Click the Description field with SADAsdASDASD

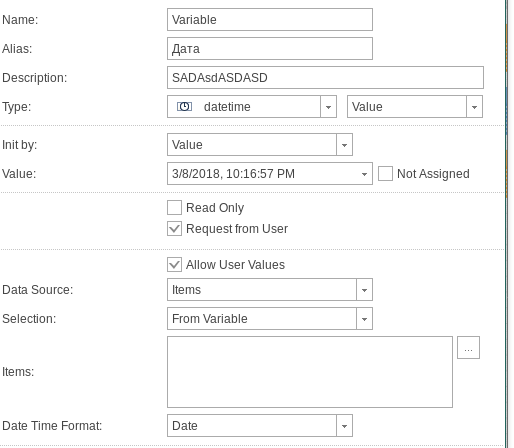(325, 78)
